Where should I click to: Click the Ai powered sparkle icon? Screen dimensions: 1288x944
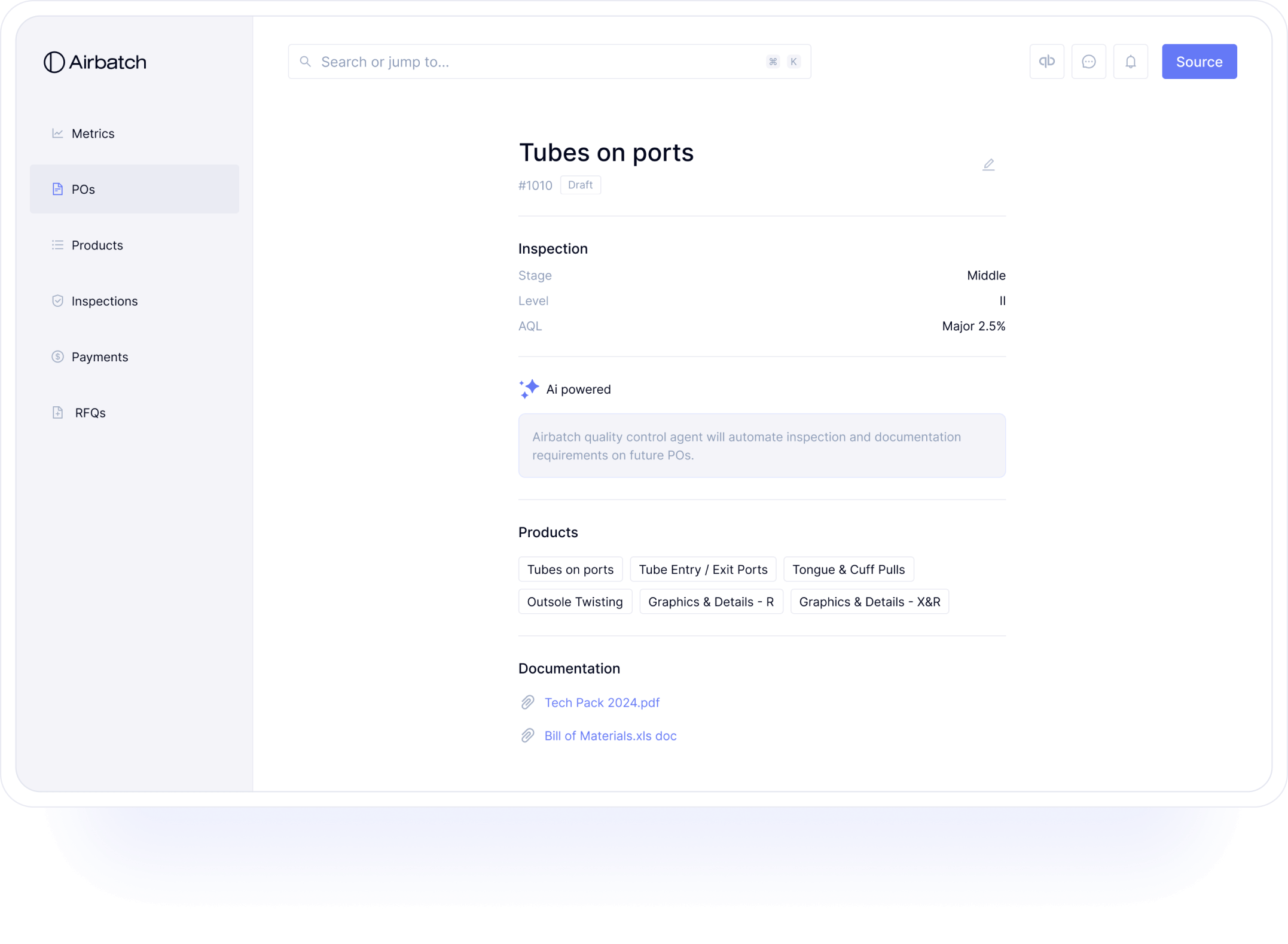click(x=529, y=389)
